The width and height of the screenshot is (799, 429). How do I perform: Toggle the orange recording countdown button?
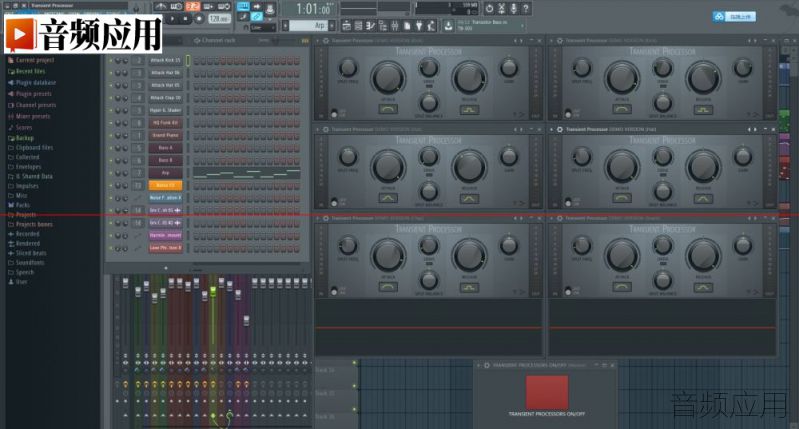[x=192, y=7]
